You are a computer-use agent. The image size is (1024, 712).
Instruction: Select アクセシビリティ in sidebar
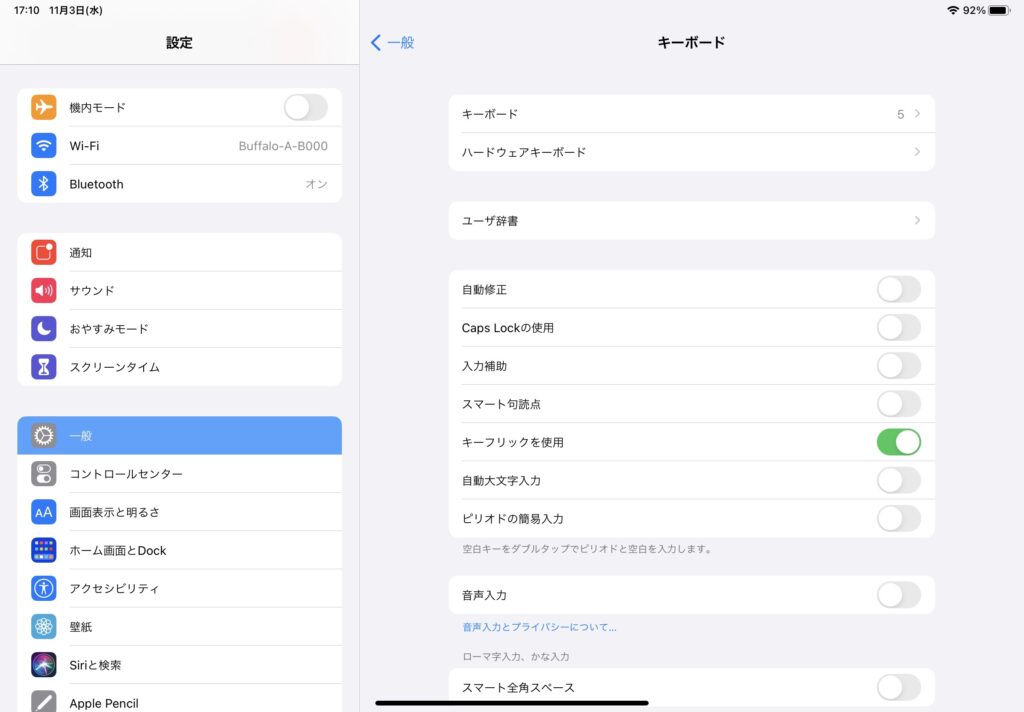pos(179,589)
